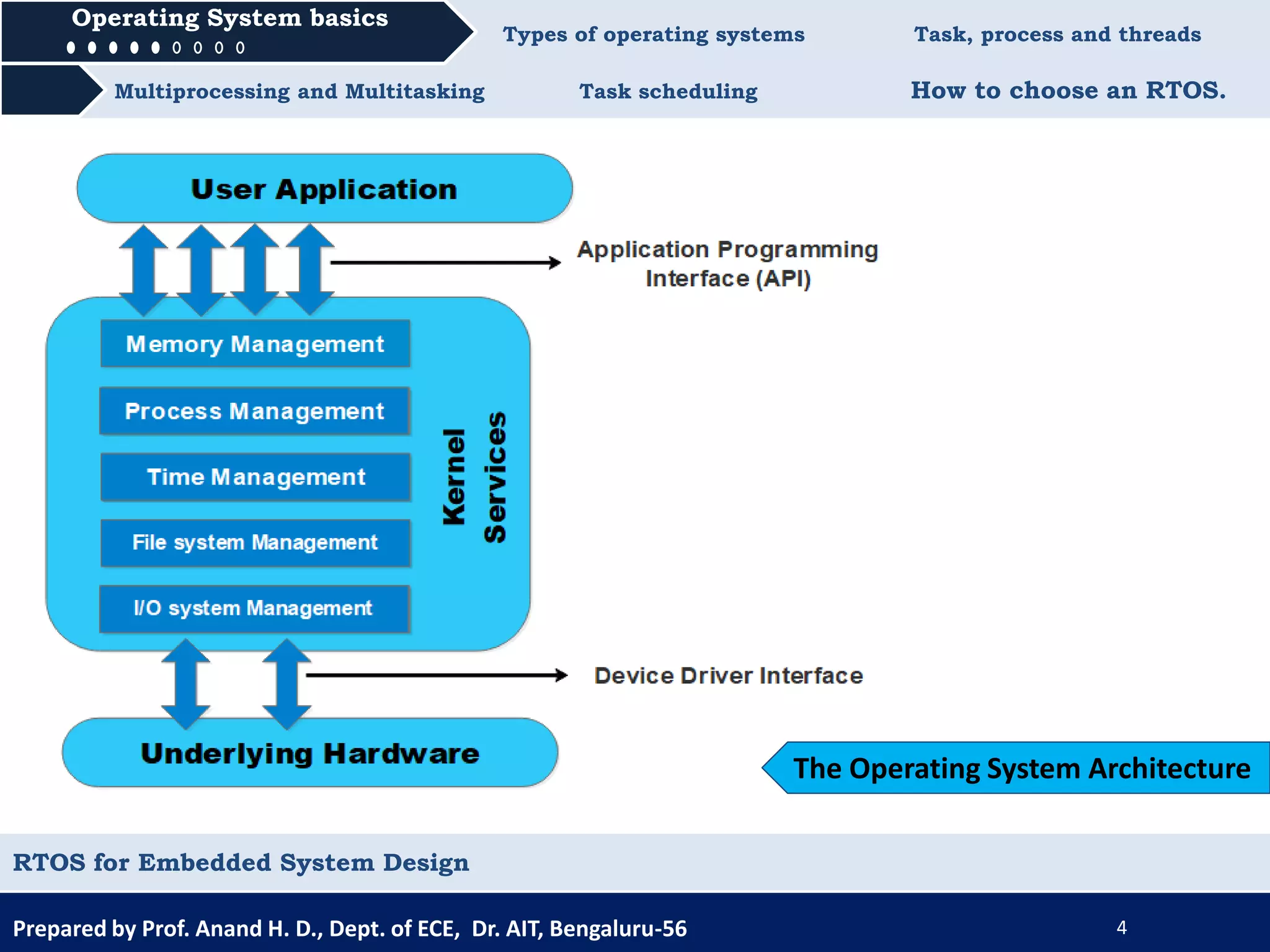This screenshot has height=952, width=1270.
Task: Click the Memory Management box
Action: coord(255,344)
